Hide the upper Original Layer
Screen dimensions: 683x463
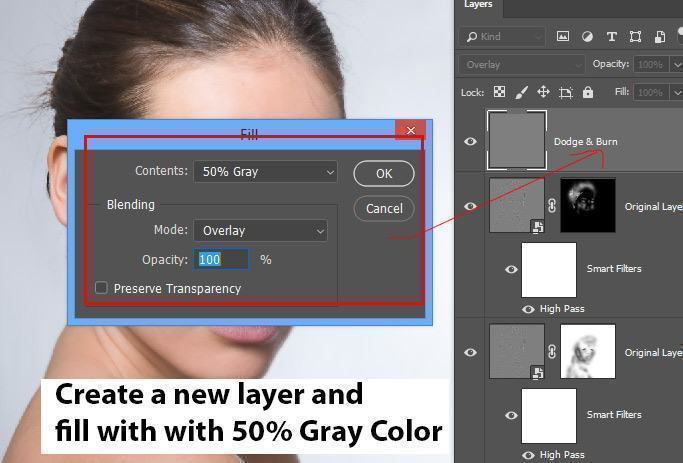pyautogui.click(x=470, y=206)
